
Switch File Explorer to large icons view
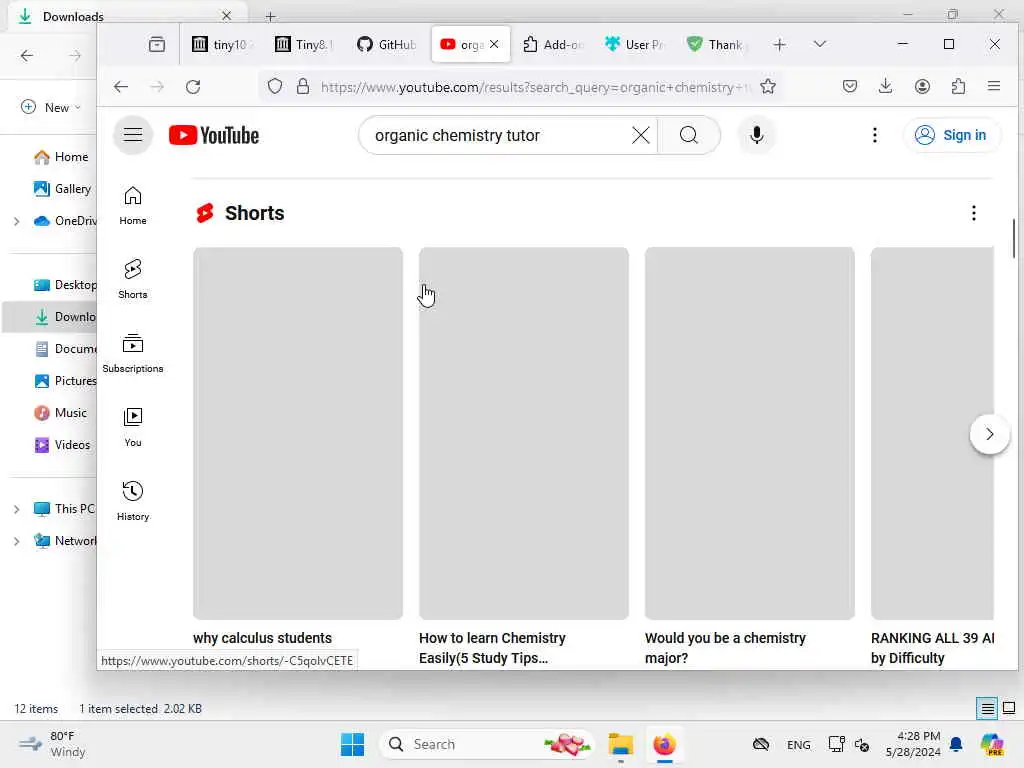pyautogui.click(x=1009, y=708)
